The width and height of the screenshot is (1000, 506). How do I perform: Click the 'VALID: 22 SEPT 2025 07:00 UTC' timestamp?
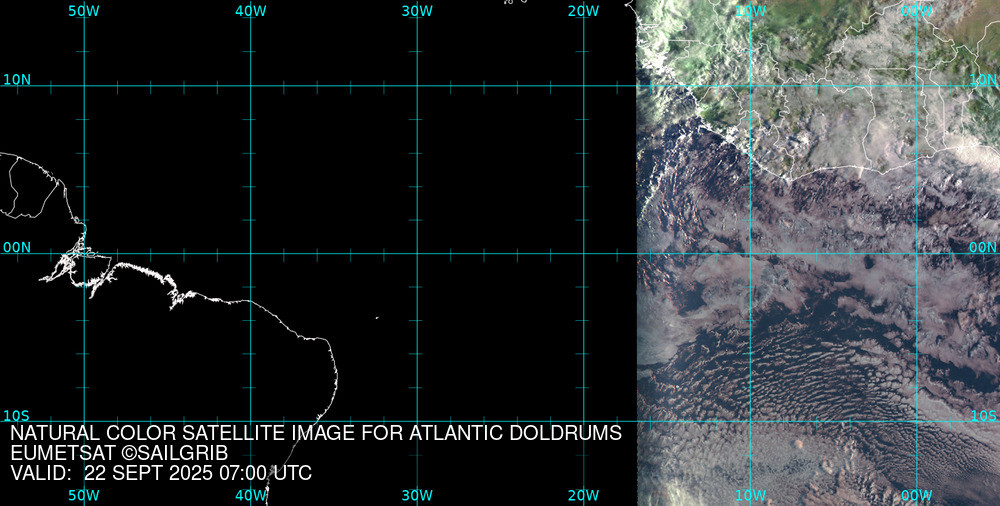click(161, 473)
